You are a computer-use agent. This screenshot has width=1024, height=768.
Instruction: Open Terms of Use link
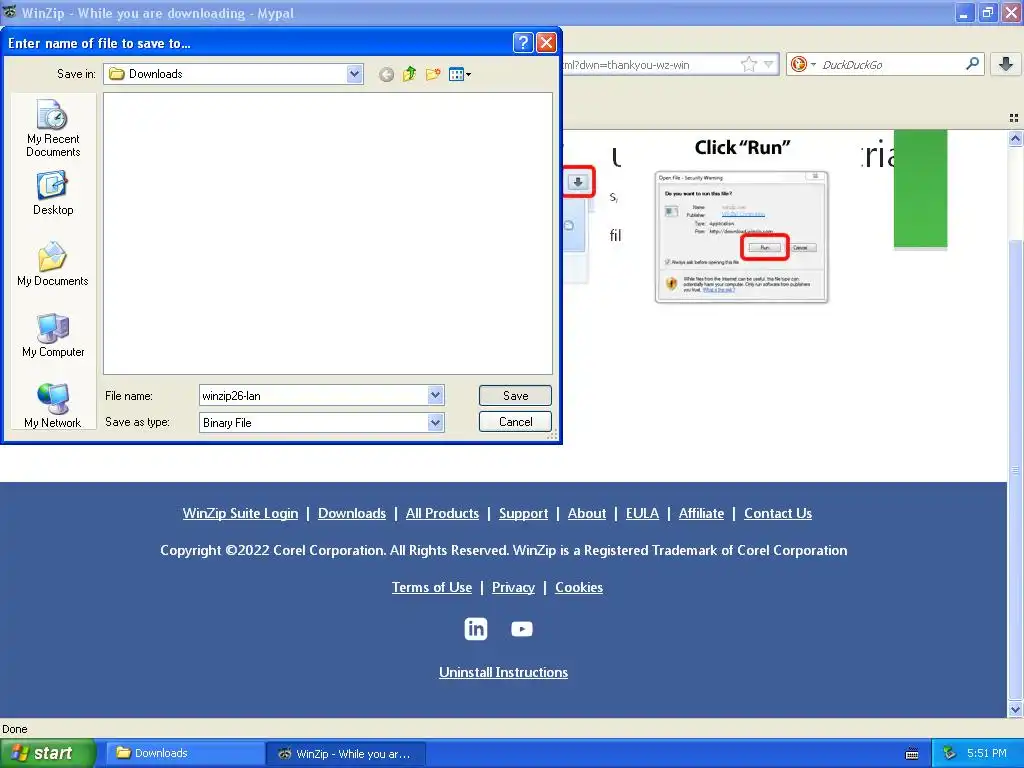click(432, 587)
